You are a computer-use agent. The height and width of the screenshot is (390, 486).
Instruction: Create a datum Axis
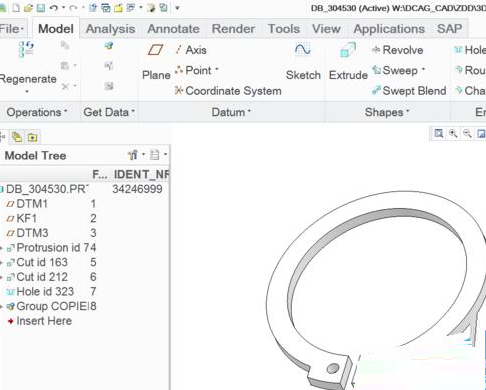(x=191, y=50)
